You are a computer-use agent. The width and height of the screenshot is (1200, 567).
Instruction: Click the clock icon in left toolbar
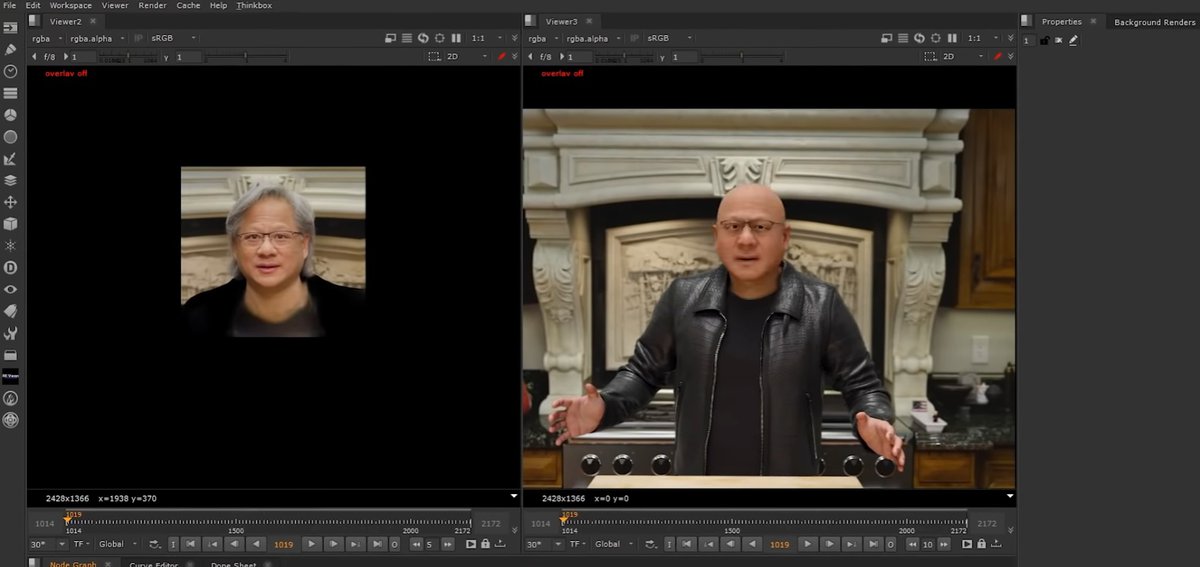click(11, 71)
